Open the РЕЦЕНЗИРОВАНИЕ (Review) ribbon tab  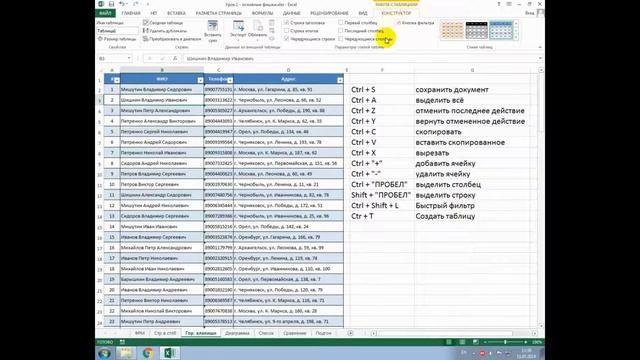[x=329, y=13]
